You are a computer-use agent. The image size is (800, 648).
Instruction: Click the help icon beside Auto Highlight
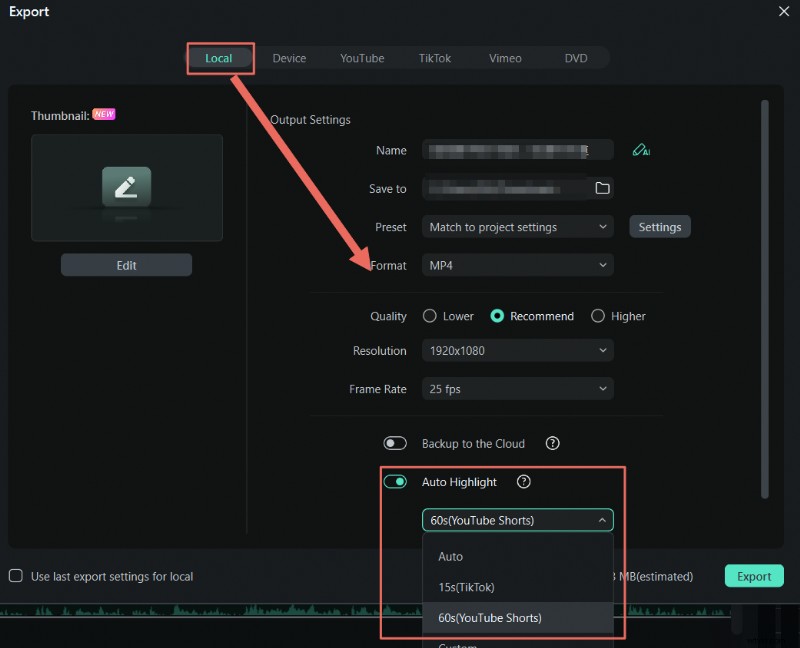523,482
